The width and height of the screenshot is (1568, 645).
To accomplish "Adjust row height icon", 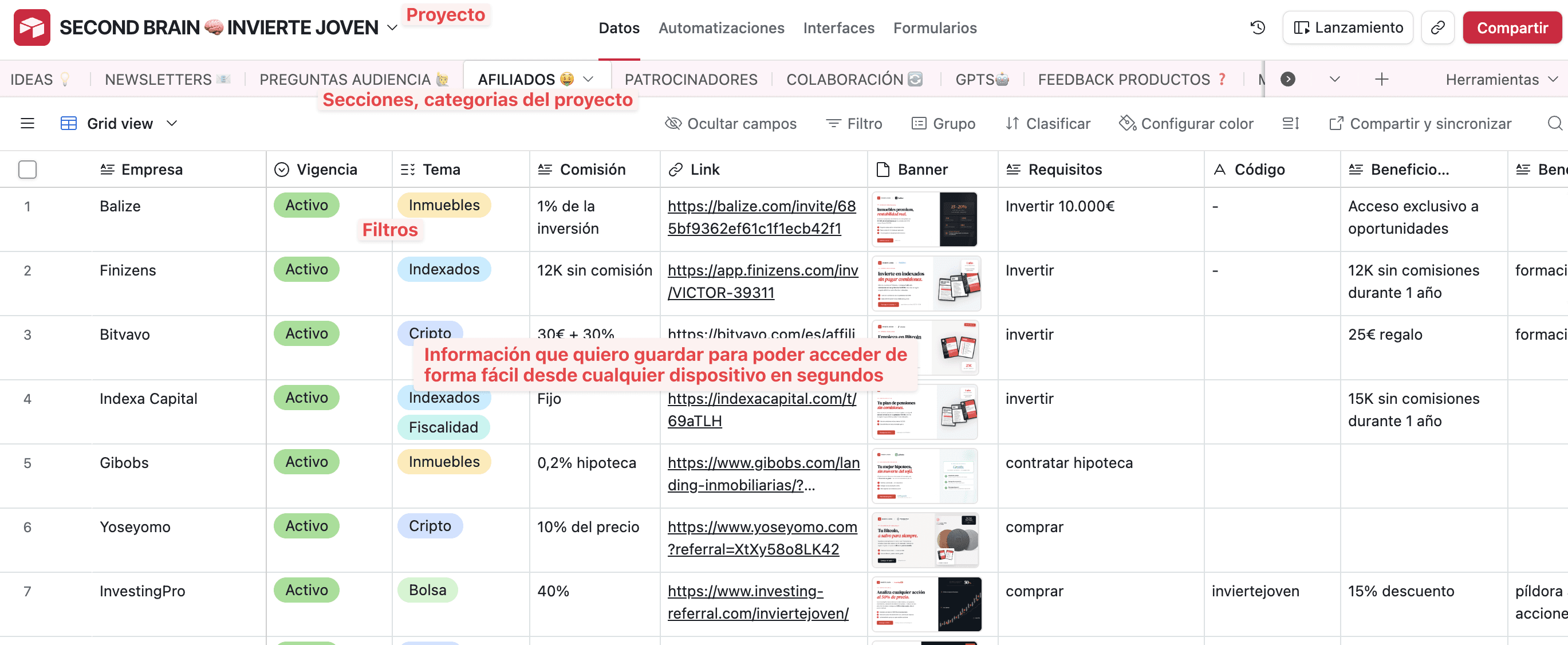I will coord(1290,124).
